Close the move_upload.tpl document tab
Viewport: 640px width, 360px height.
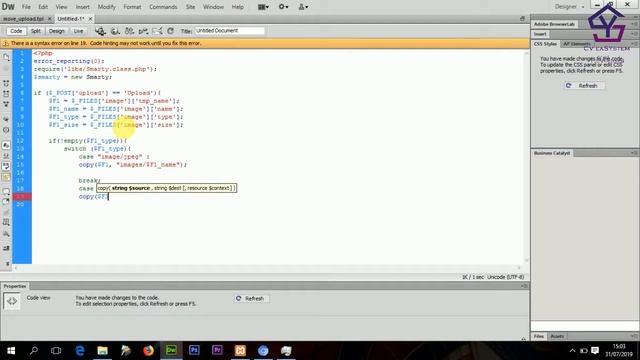click(49, 19)
